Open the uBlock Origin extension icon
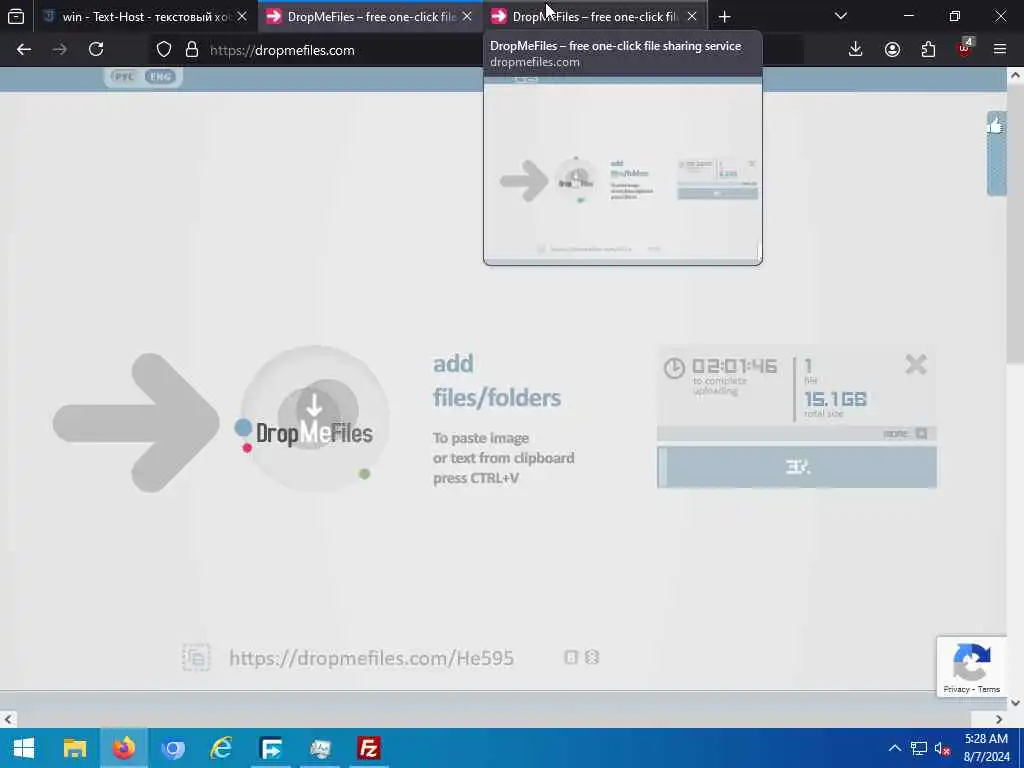This screenshot has height=768, width=1024. click(965, 48)
